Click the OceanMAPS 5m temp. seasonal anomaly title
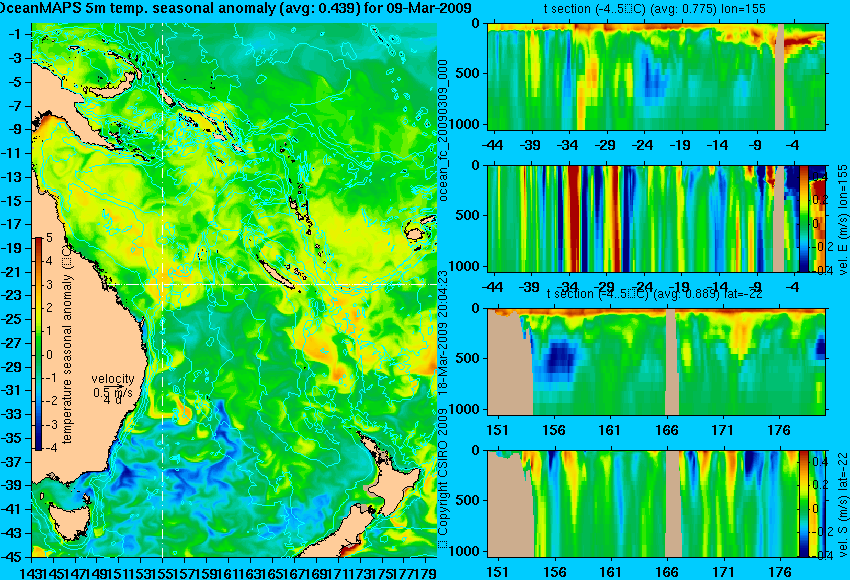Viewport: 850px width, 580px height. 236,8
